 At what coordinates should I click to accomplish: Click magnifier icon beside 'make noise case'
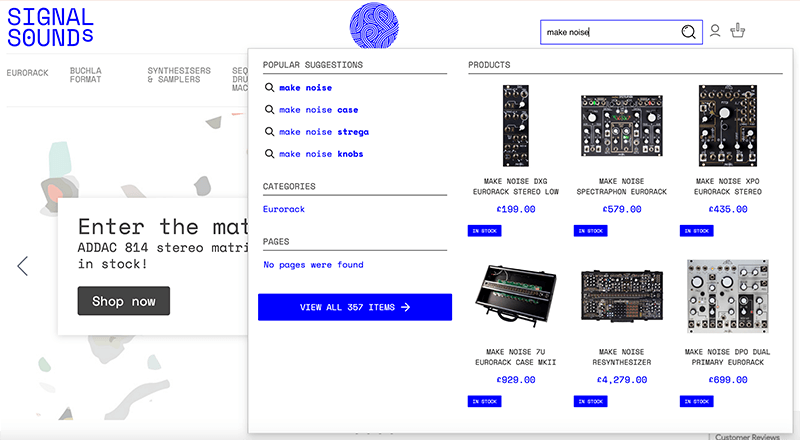click(269, 110)
